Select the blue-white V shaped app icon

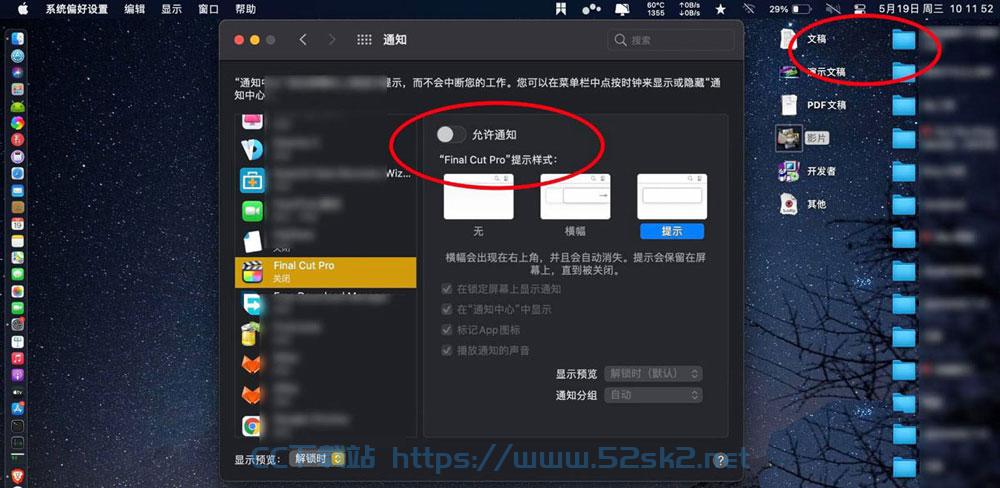[x=252, y=150]
